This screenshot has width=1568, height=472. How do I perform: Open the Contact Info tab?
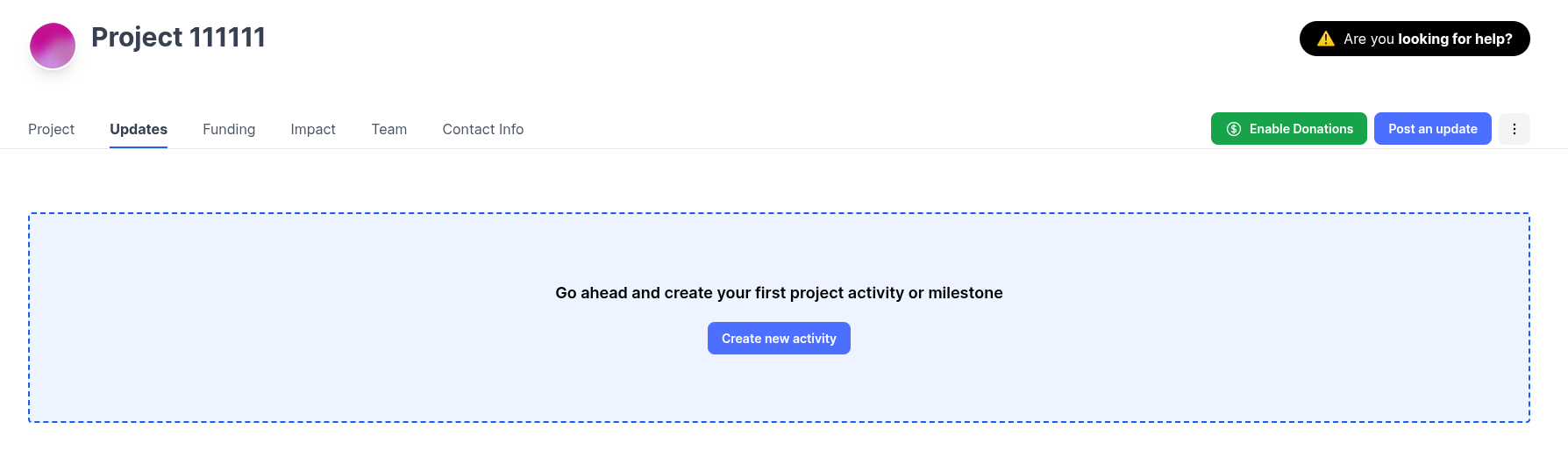pos(482,129)
